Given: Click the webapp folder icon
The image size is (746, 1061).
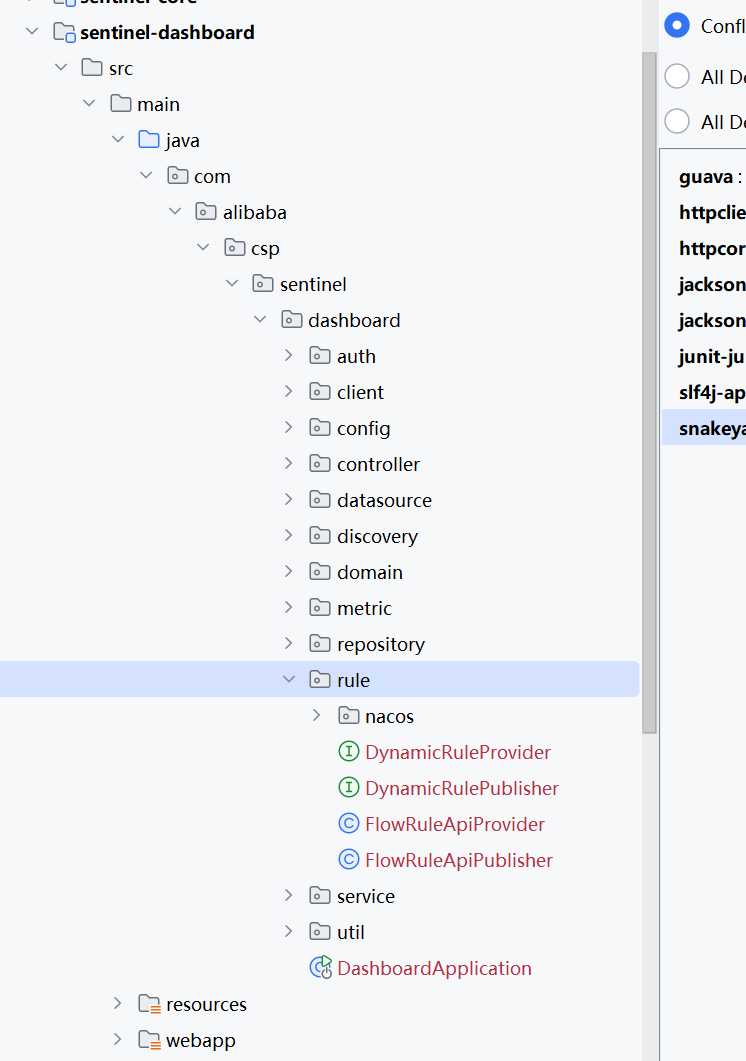Looking at the screenshot, I should pyautogui.click(x=149, y=1039).
